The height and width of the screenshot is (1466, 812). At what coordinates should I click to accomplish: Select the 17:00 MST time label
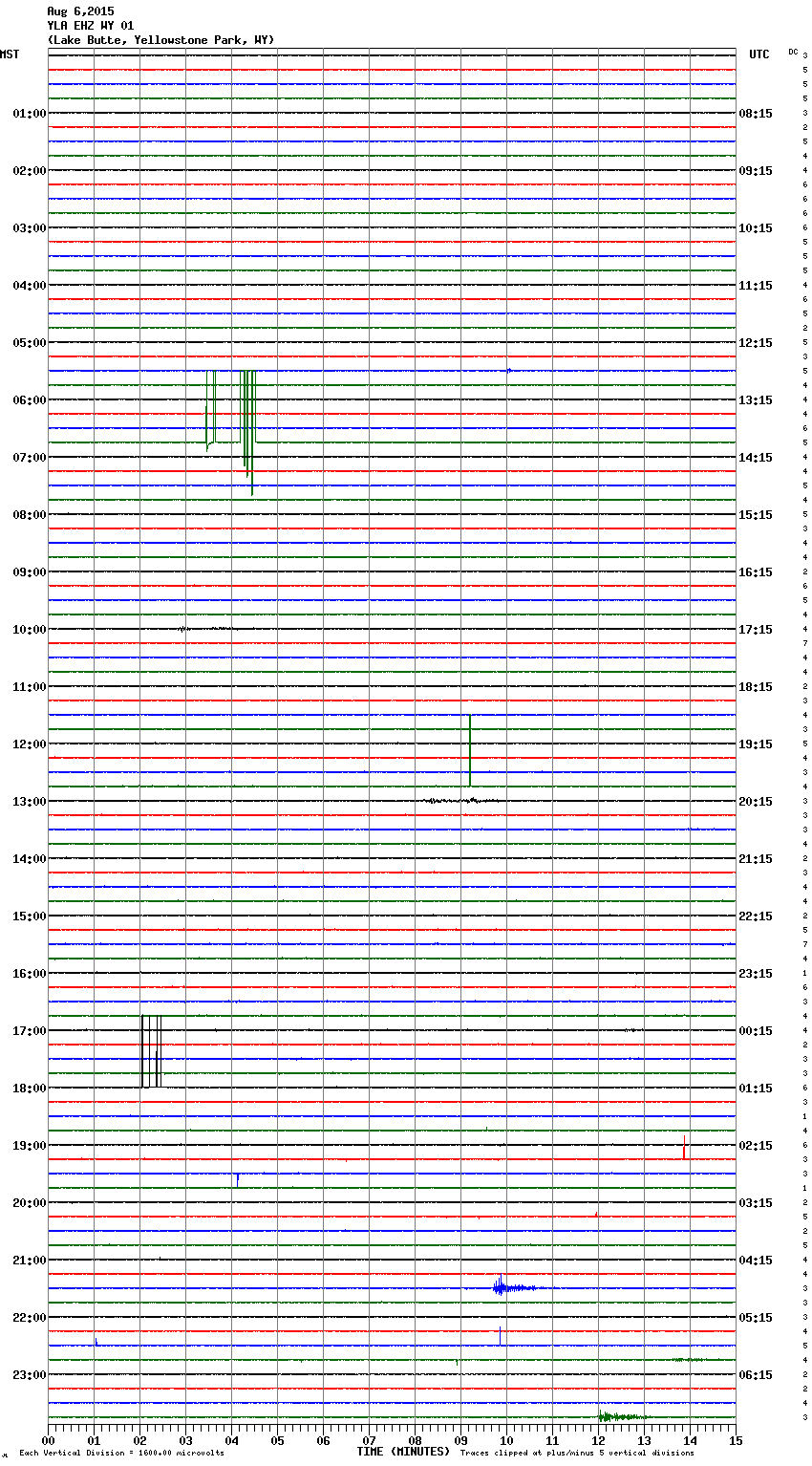(30, 1031)
